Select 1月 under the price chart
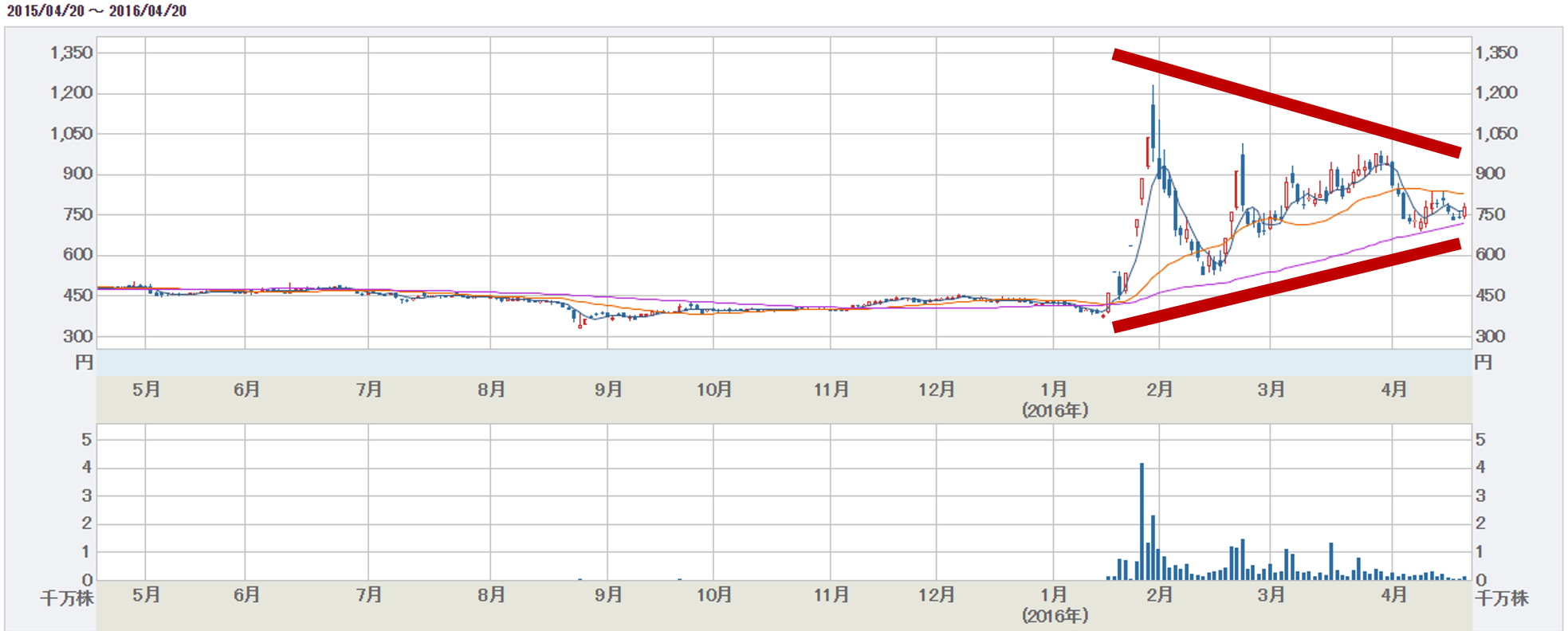The image size is (1568, 631). pos(1054,390)
